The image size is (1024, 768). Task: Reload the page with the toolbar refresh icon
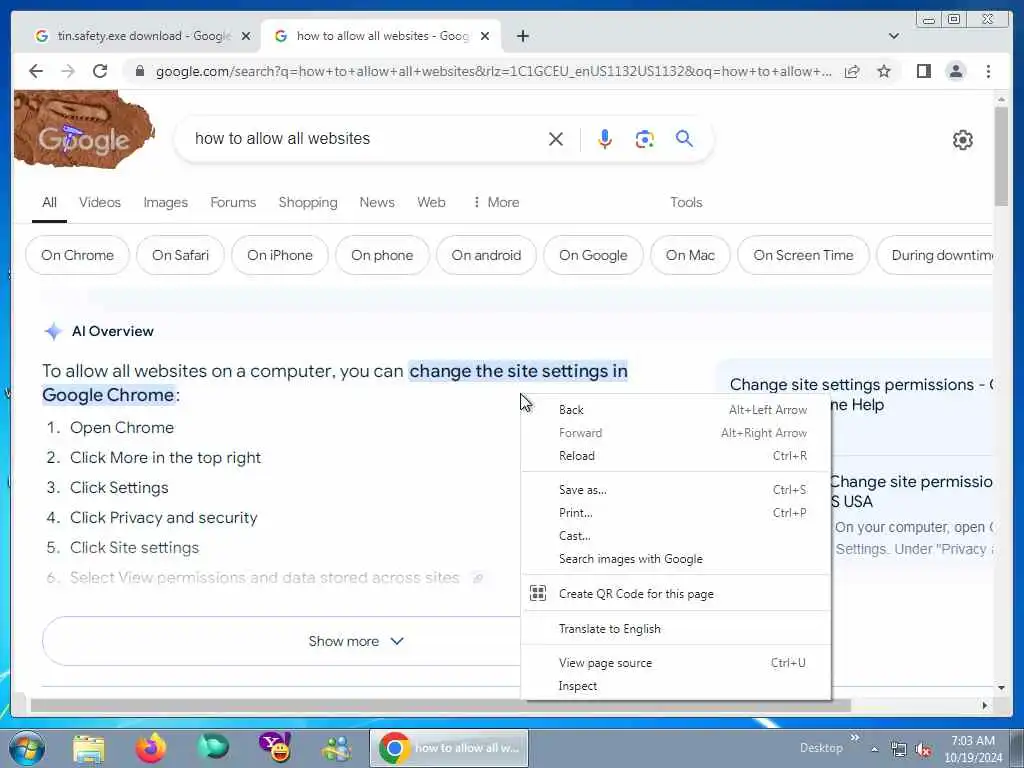point(100,71)
